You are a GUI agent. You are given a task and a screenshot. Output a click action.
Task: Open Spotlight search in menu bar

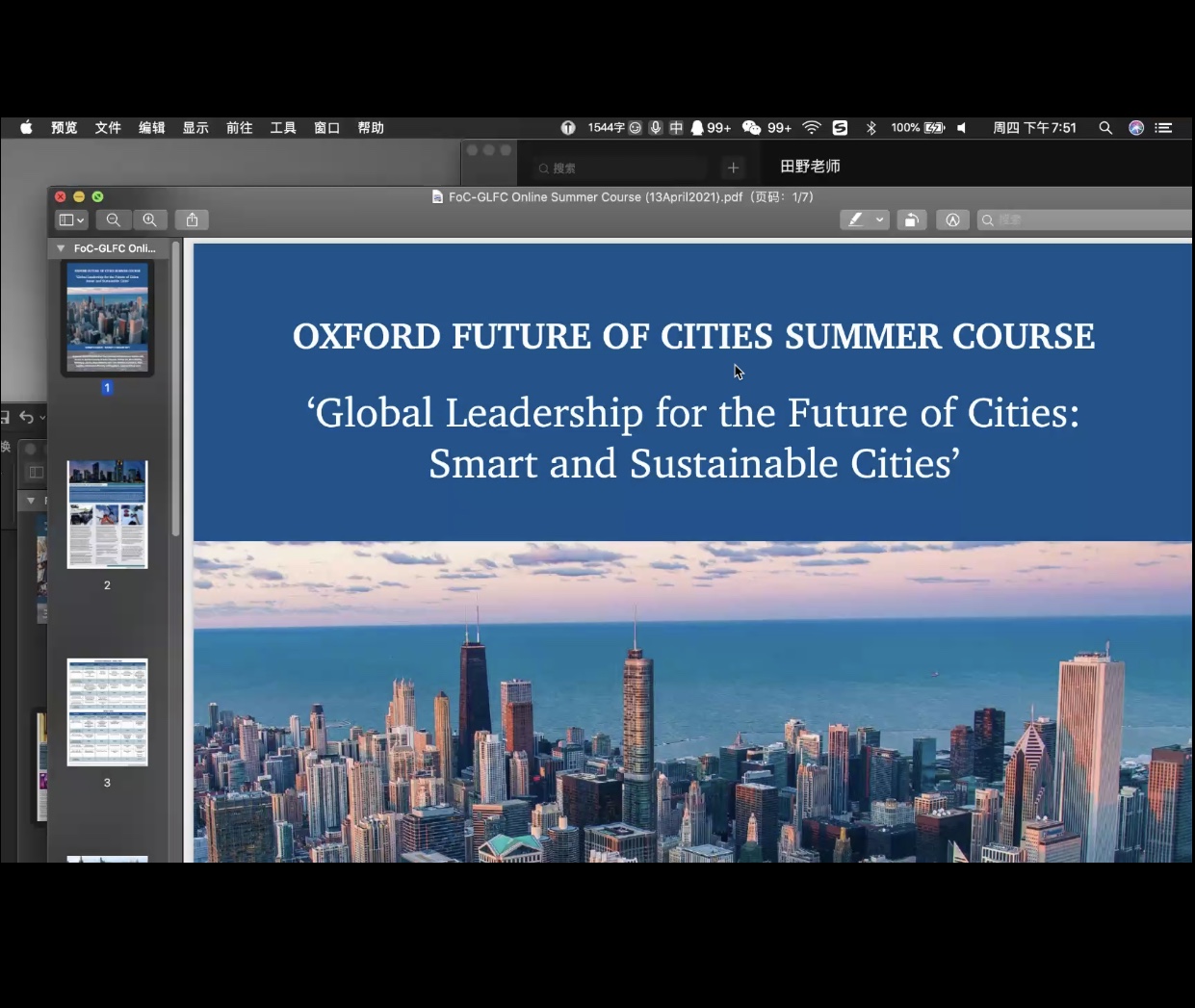(1105, 128)
